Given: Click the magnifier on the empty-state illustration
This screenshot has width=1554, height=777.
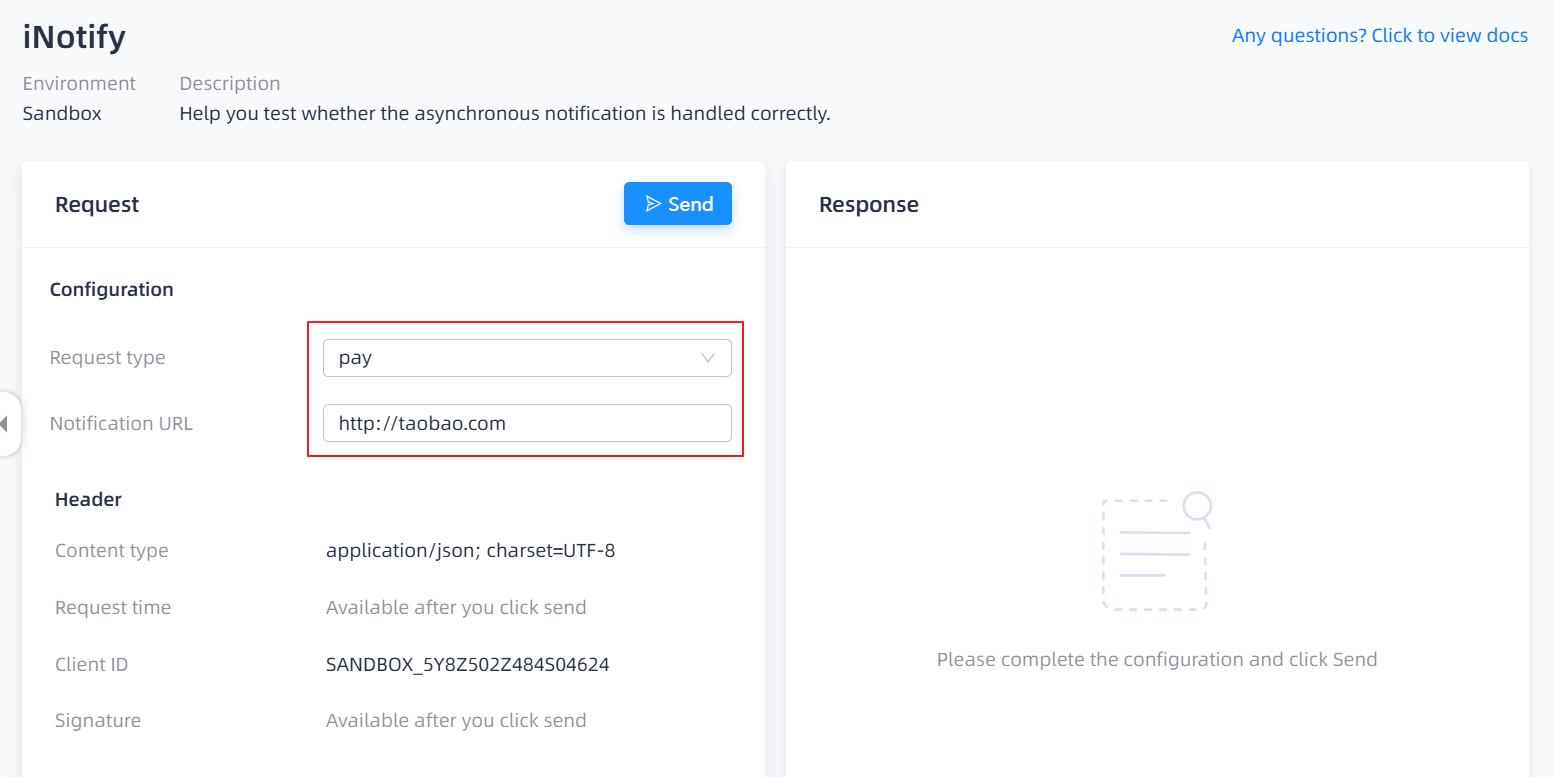Looking at the screenshot, I should (1198, 508).
